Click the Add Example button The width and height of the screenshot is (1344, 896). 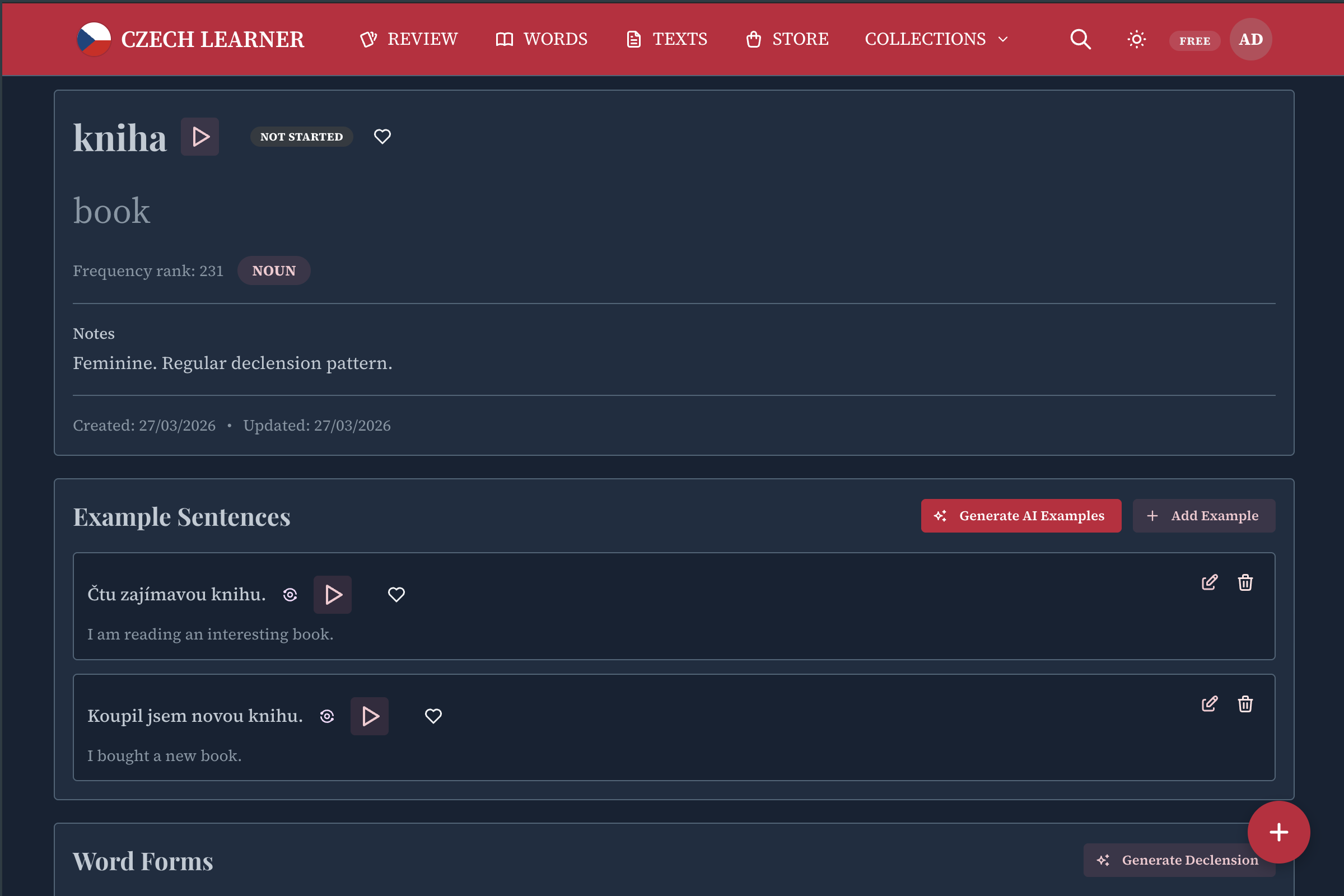pyautogui.click(x=1203, y=515)
